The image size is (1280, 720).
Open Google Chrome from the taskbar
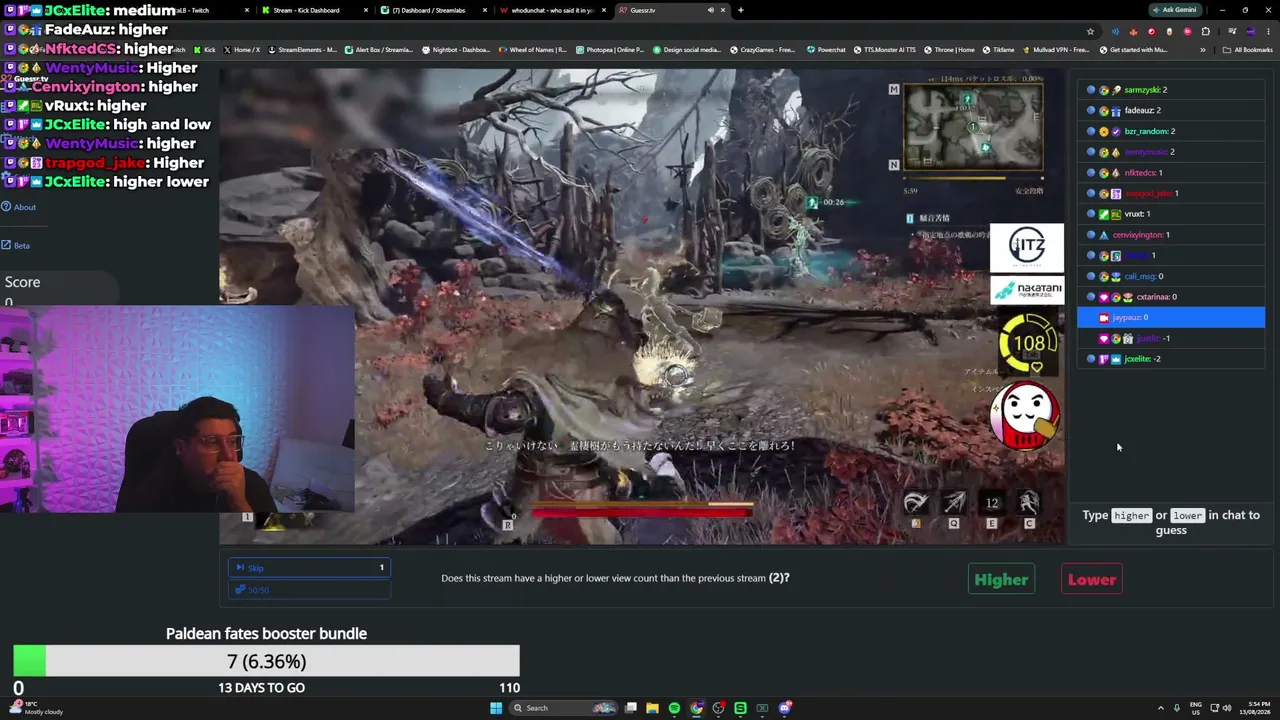(696, 708)
